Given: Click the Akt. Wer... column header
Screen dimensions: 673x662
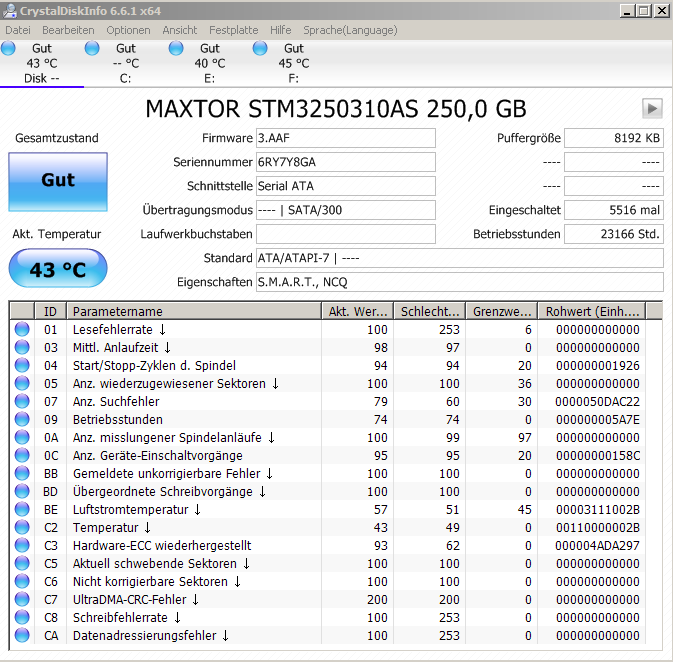Looking at the screenshot, I should (358, 311).
